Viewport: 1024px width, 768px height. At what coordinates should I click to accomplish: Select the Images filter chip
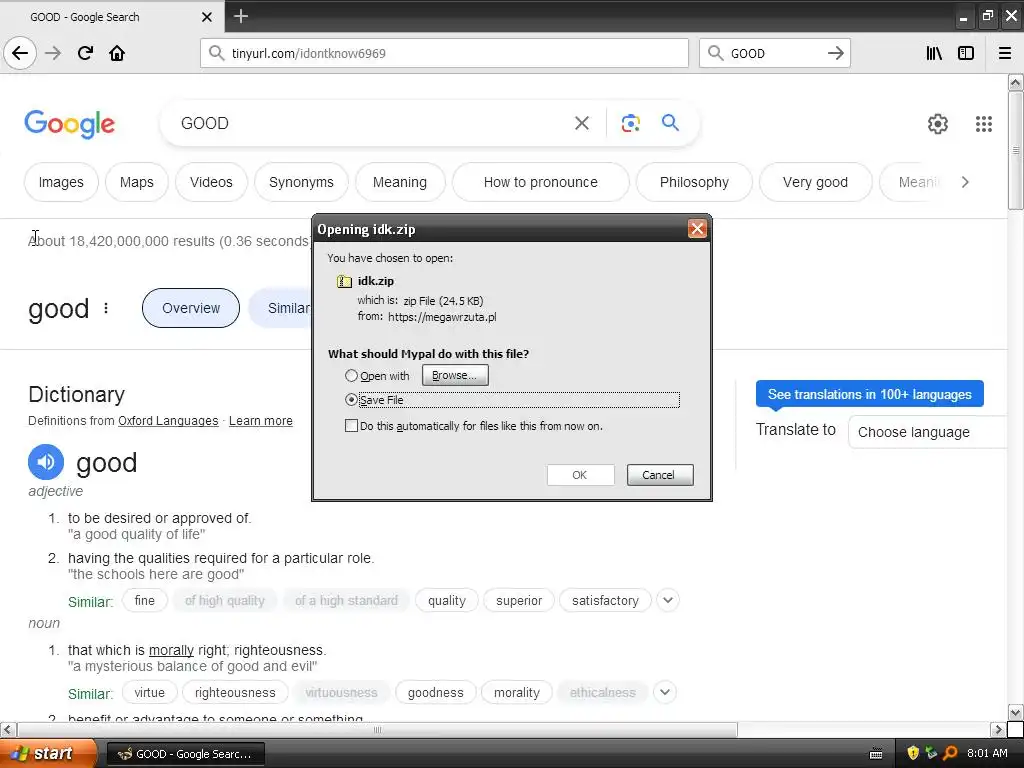coord(61,182)
